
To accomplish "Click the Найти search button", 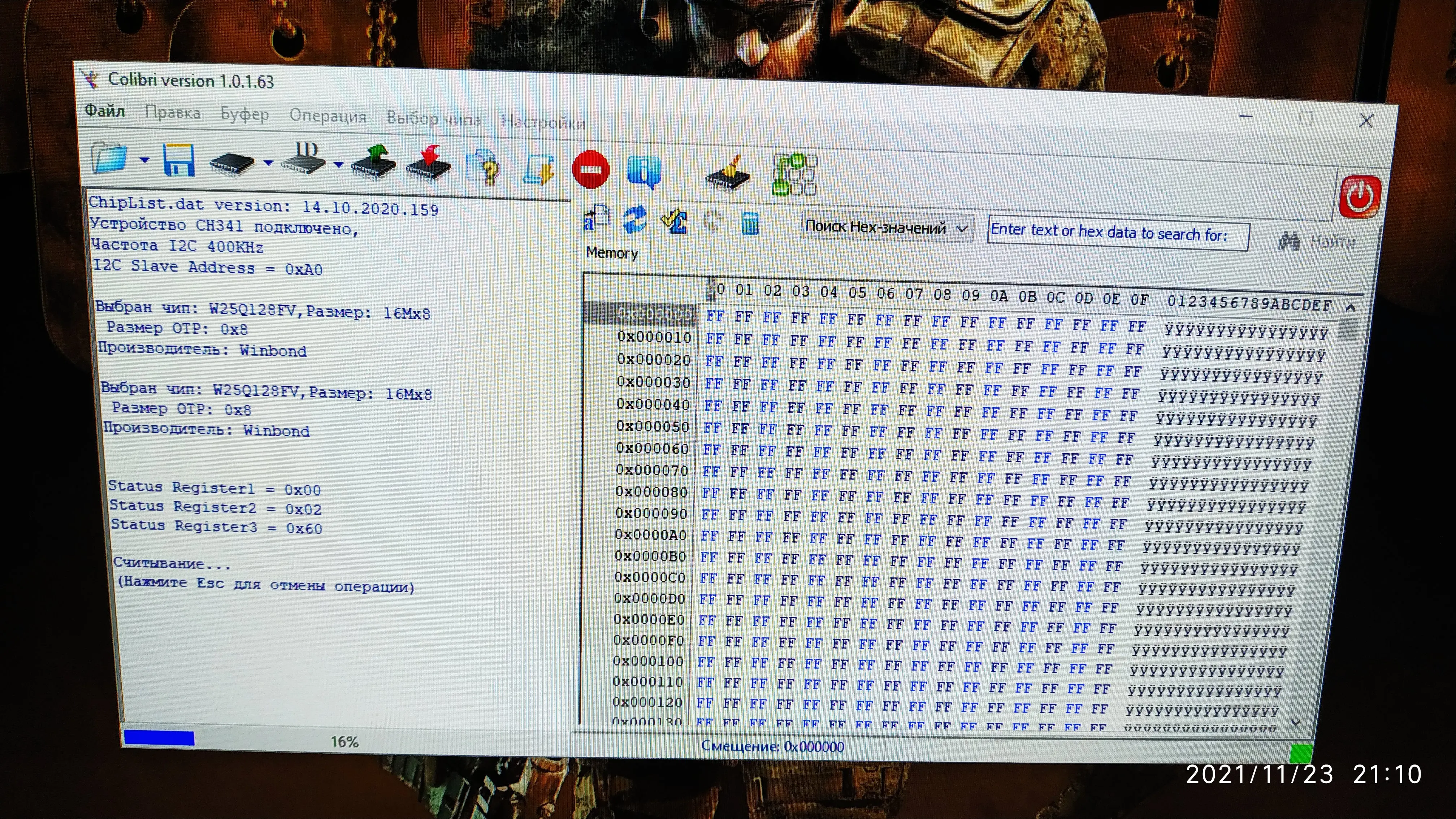I will [1317, 242].
